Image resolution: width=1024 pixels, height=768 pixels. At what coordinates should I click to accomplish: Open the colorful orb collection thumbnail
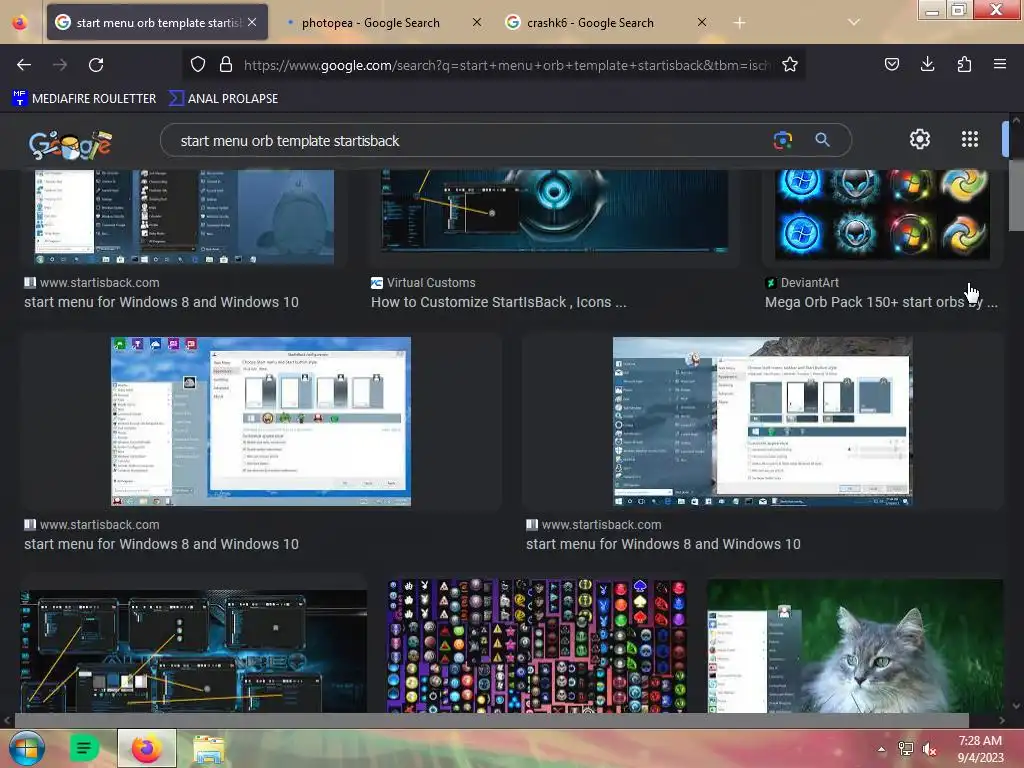tap(537, 645)
